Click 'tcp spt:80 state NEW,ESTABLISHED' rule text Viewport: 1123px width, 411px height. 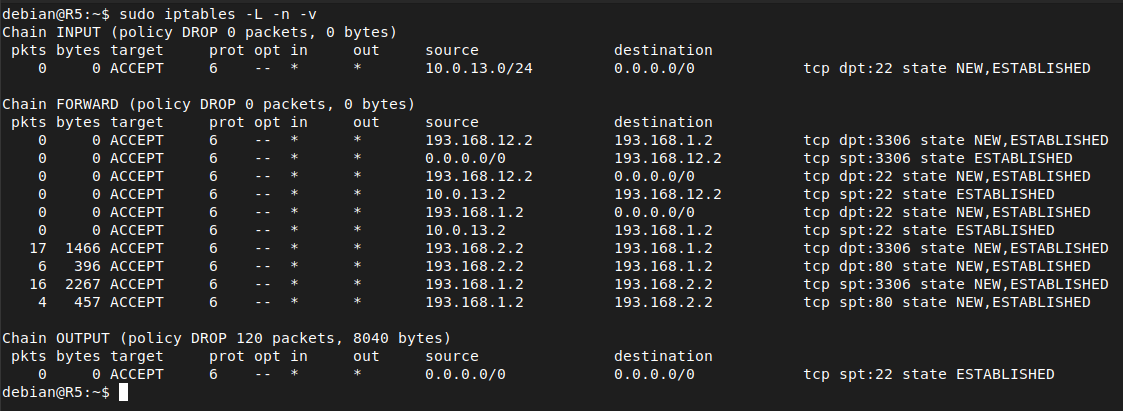(947, 302)
